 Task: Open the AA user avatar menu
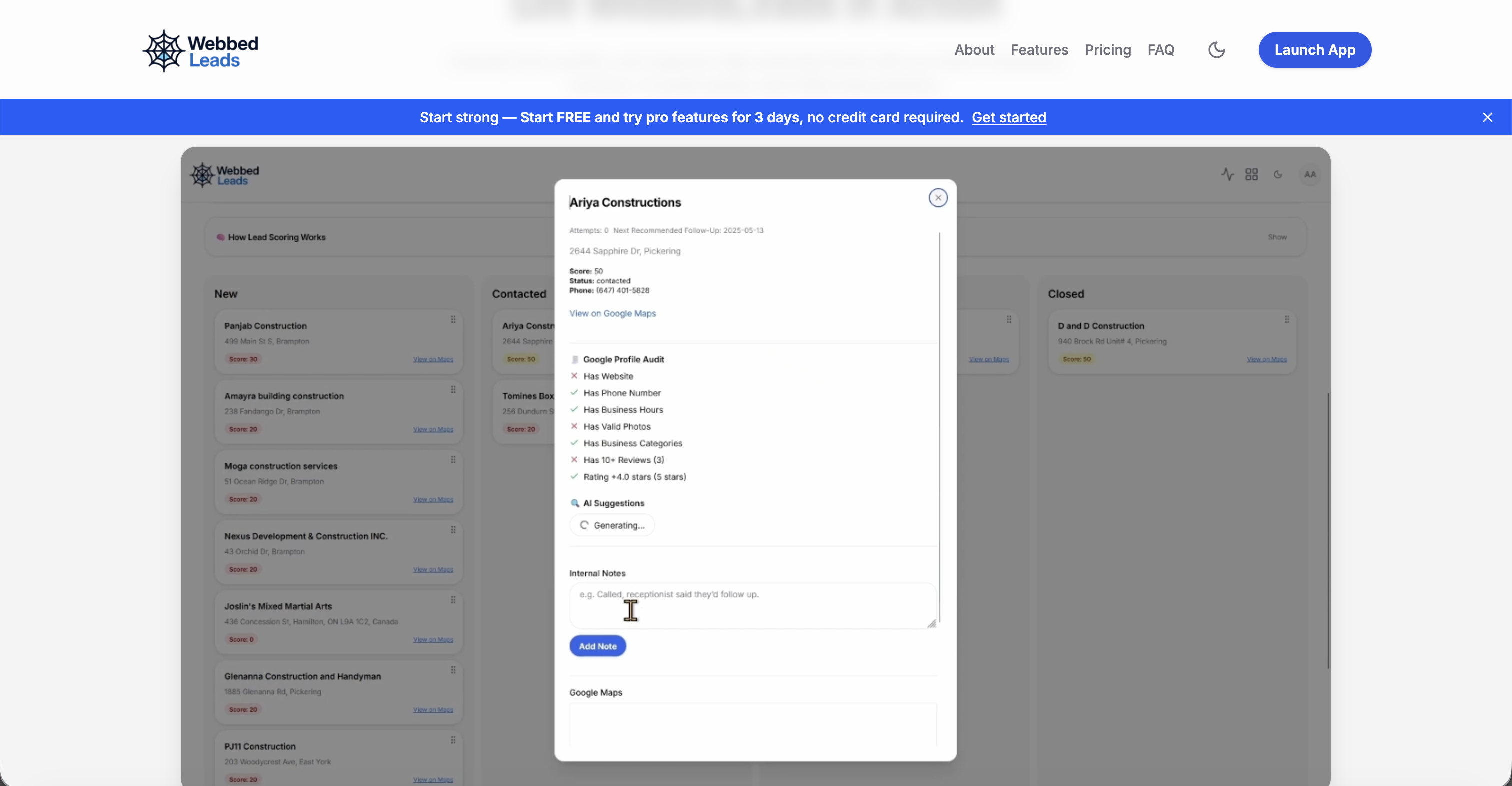pyautogui.click(x=1309, y=174)
